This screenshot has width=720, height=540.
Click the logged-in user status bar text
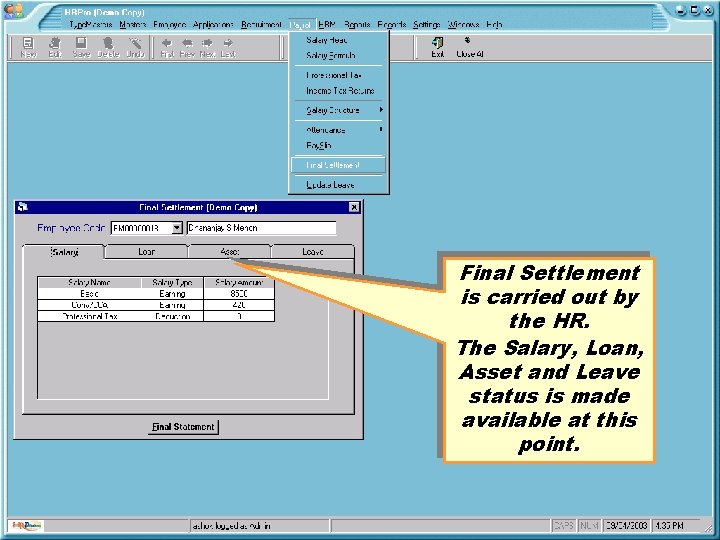click(x=231, y=526)
